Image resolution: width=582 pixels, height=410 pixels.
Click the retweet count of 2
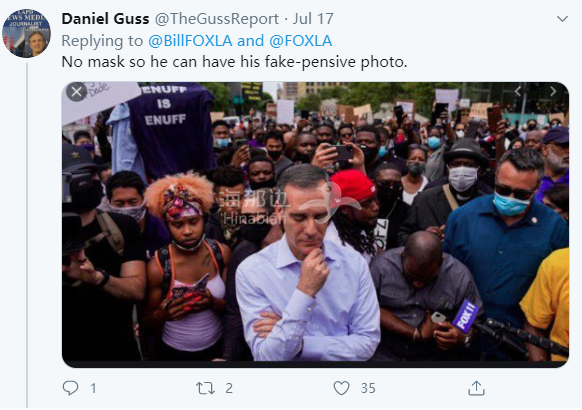[x=229, y=388]
